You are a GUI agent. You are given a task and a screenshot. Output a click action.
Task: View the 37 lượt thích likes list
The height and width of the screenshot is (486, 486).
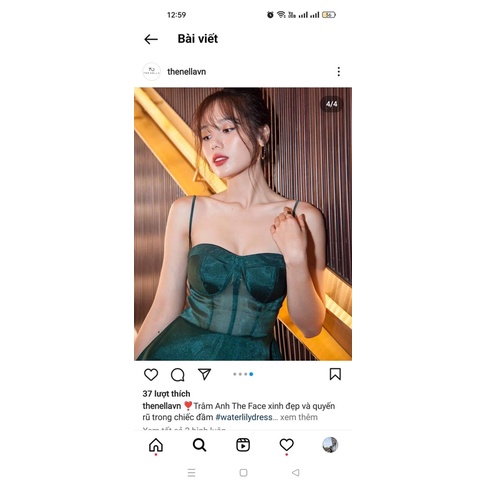pos(166,394)
